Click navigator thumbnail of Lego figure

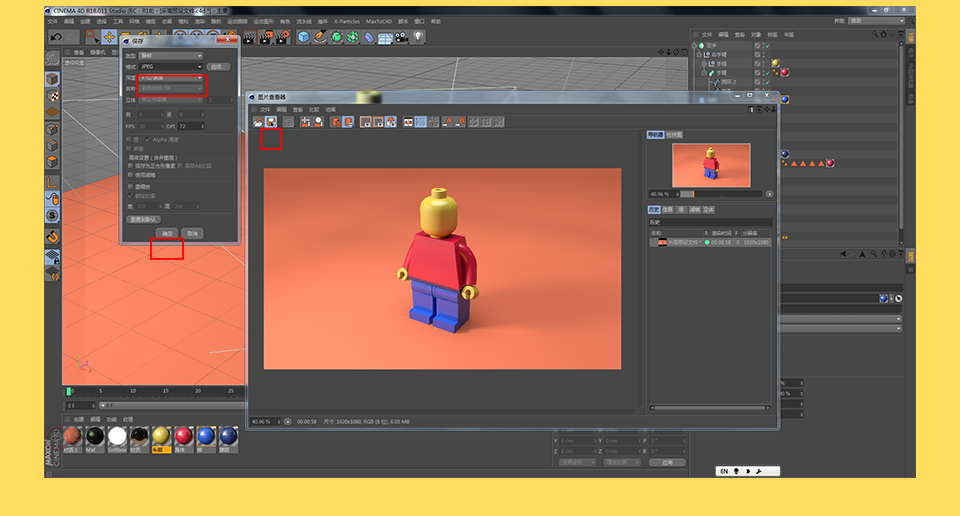711,165
